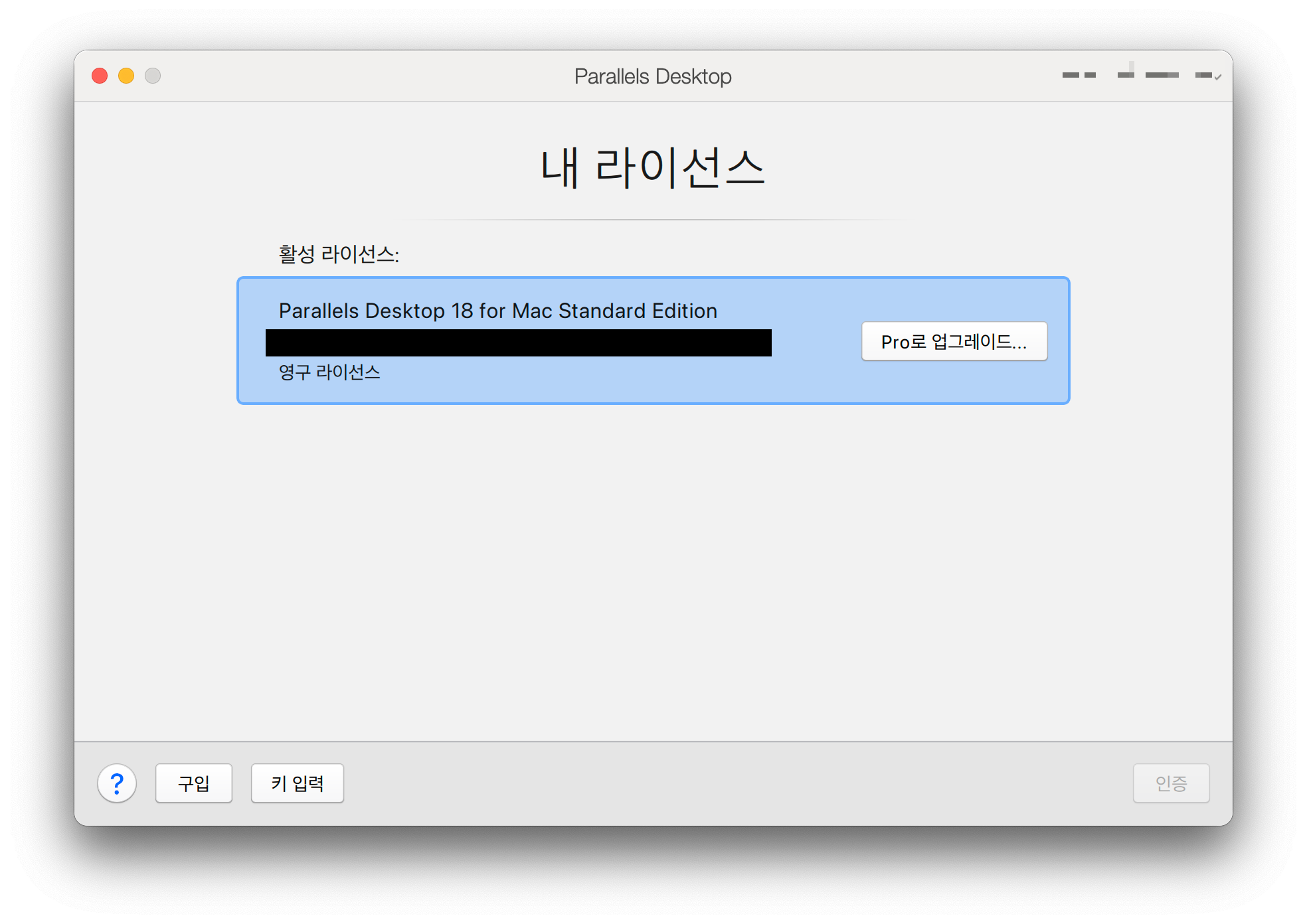Open help with the question mark button
This screenshot has height=924, width=1307.
click(x=117, y=783)
